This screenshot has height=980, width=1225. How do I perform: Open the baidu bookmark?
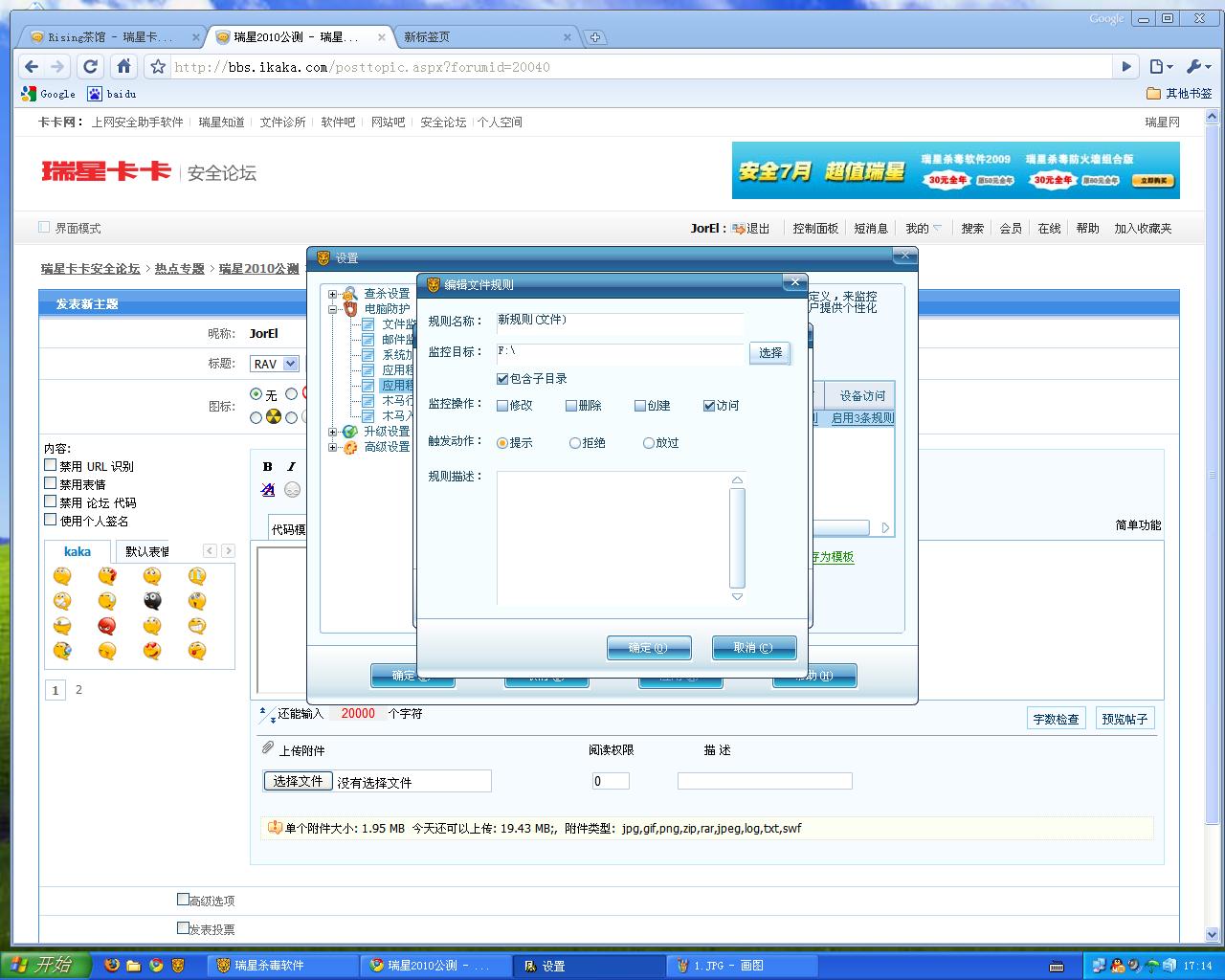(x=112, y=94)
